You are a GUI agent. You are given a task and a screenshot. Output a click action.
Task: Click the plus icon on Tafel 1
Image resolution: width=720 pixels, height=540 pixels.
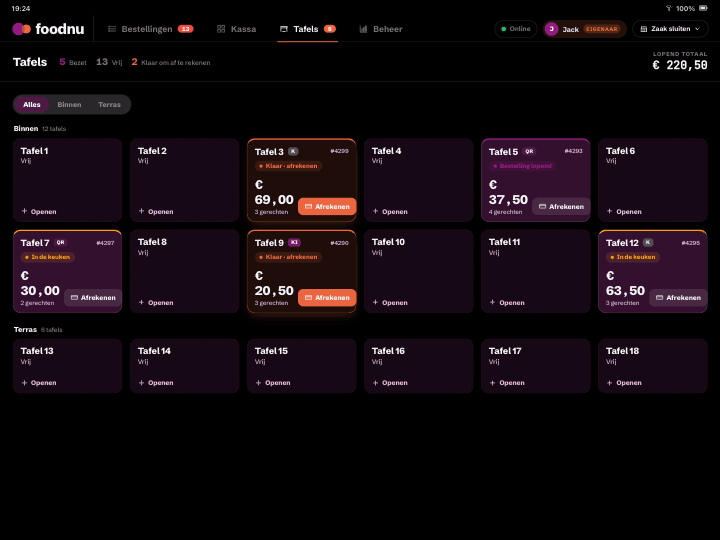[x=24, y=211]
